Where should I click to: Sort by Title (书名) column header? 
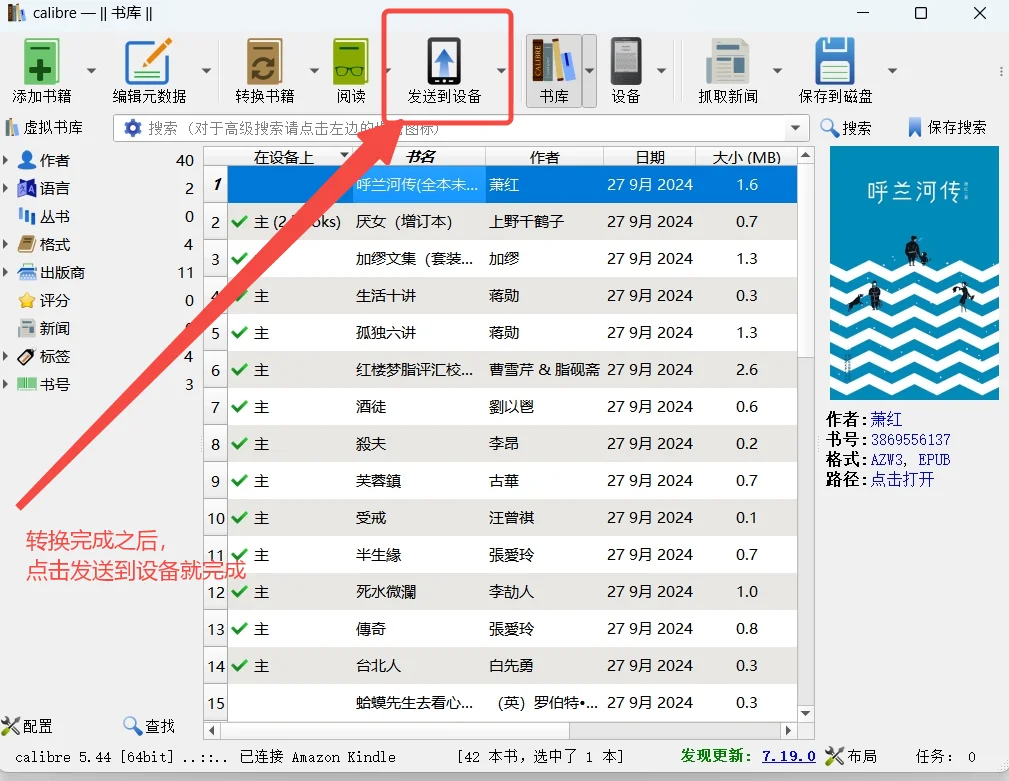[420, 157]
